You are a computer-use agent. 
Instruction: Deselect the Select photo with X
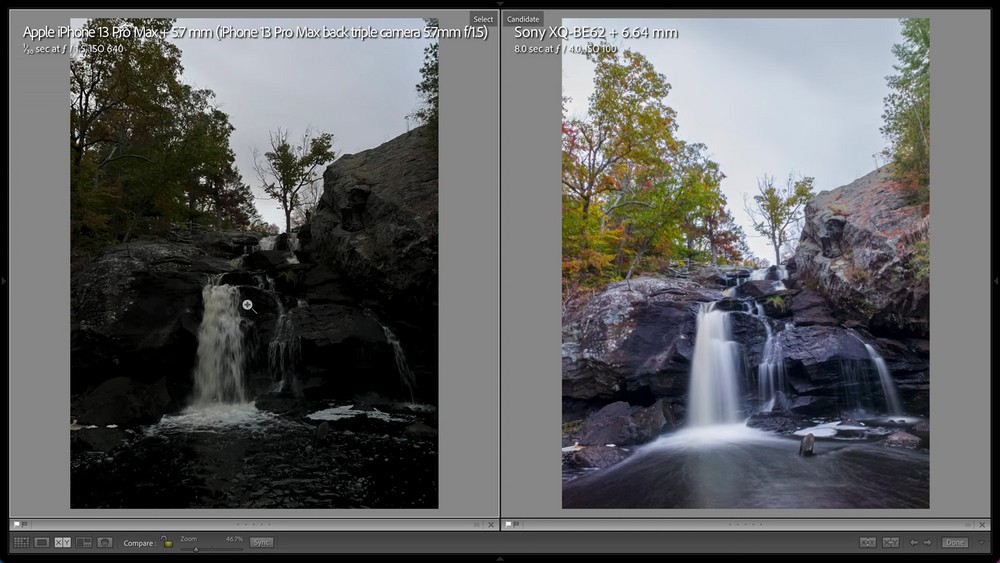click(491, 524)
